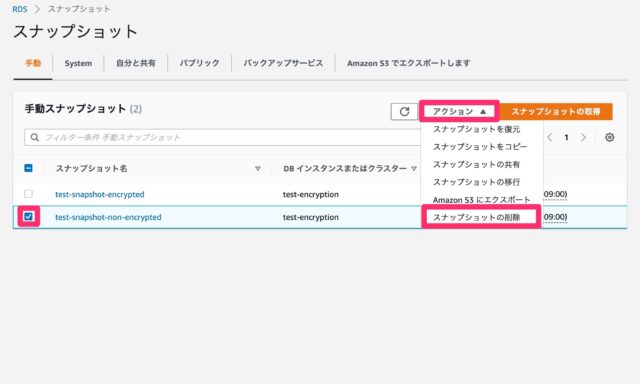This screenshot has height=384, width=640.
Task: Open table preferences gear icon
Action: click(609, 138)
